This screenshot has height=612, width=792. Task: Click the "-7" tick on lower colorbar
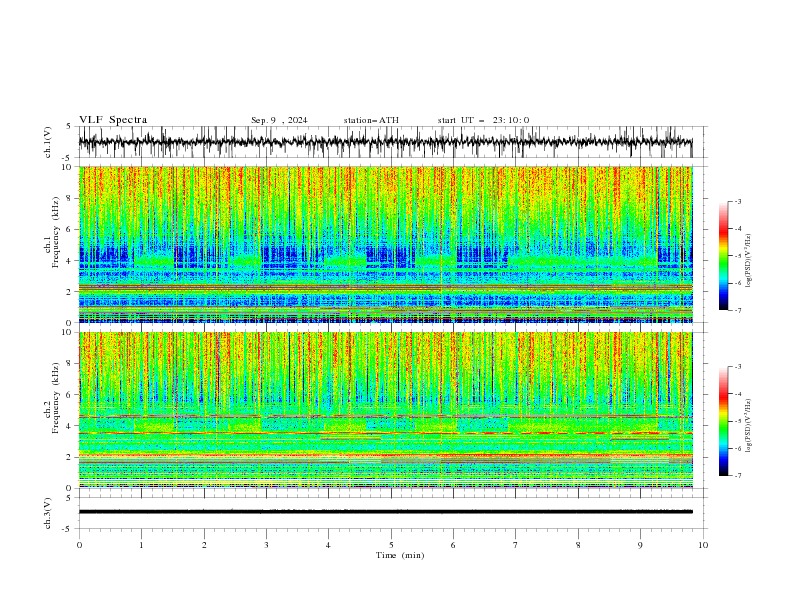[737, 476]
